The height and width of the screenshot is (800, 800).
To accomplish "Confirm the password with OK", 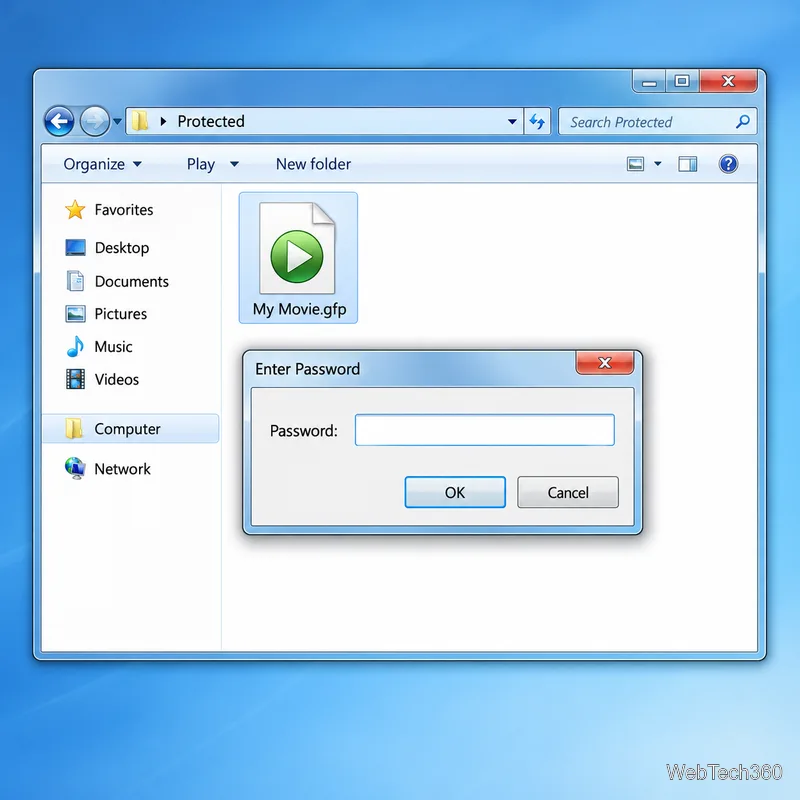I will click(x=455, y=492).
